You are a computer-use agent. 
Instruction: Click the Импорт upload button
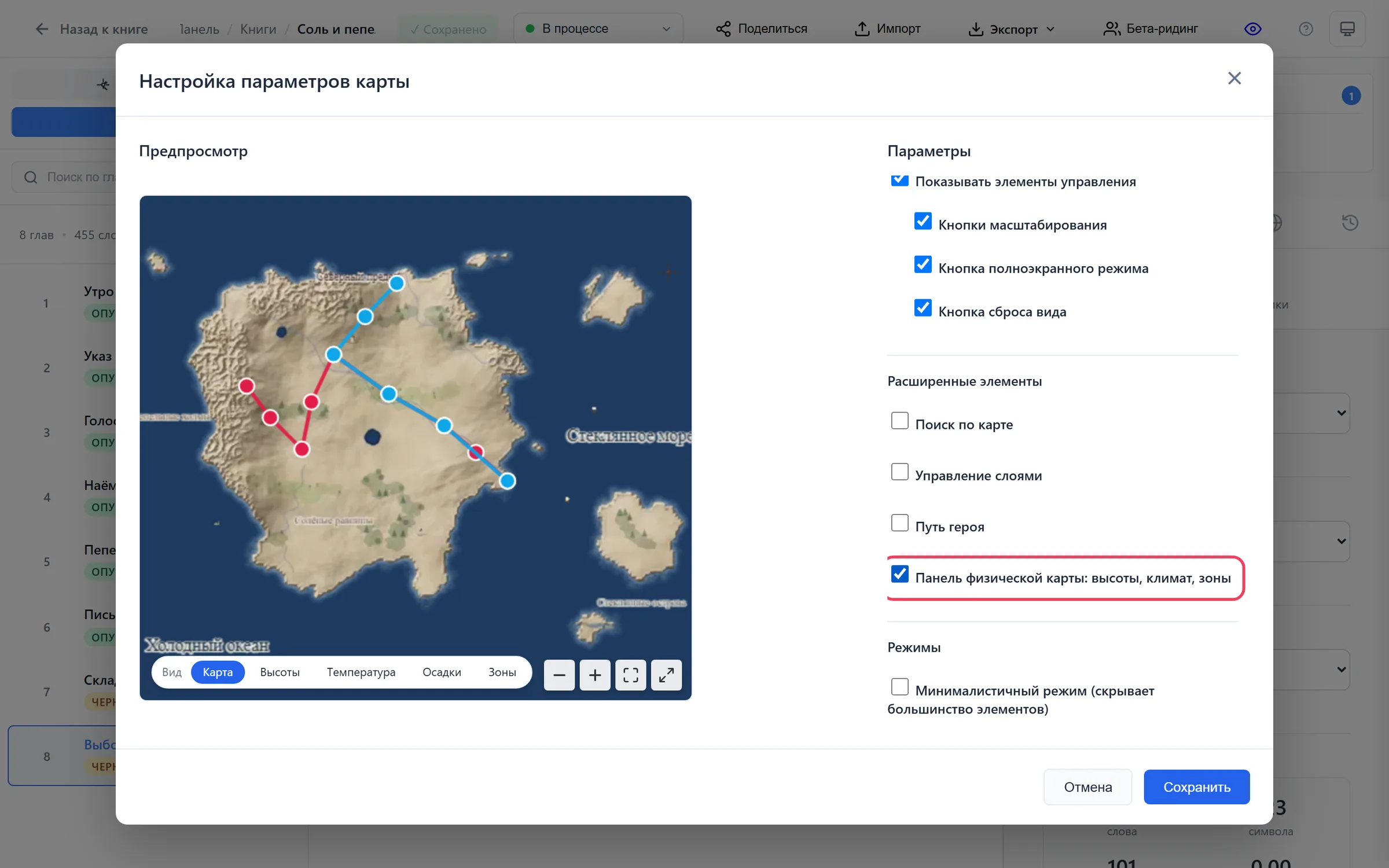[888, 29]
